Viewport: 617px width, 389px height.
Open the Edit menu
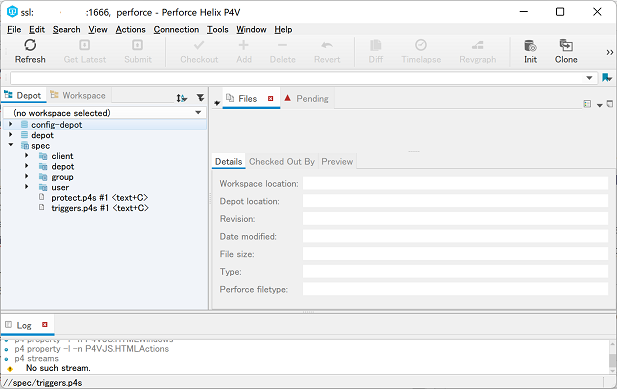(x=37, y=29)
